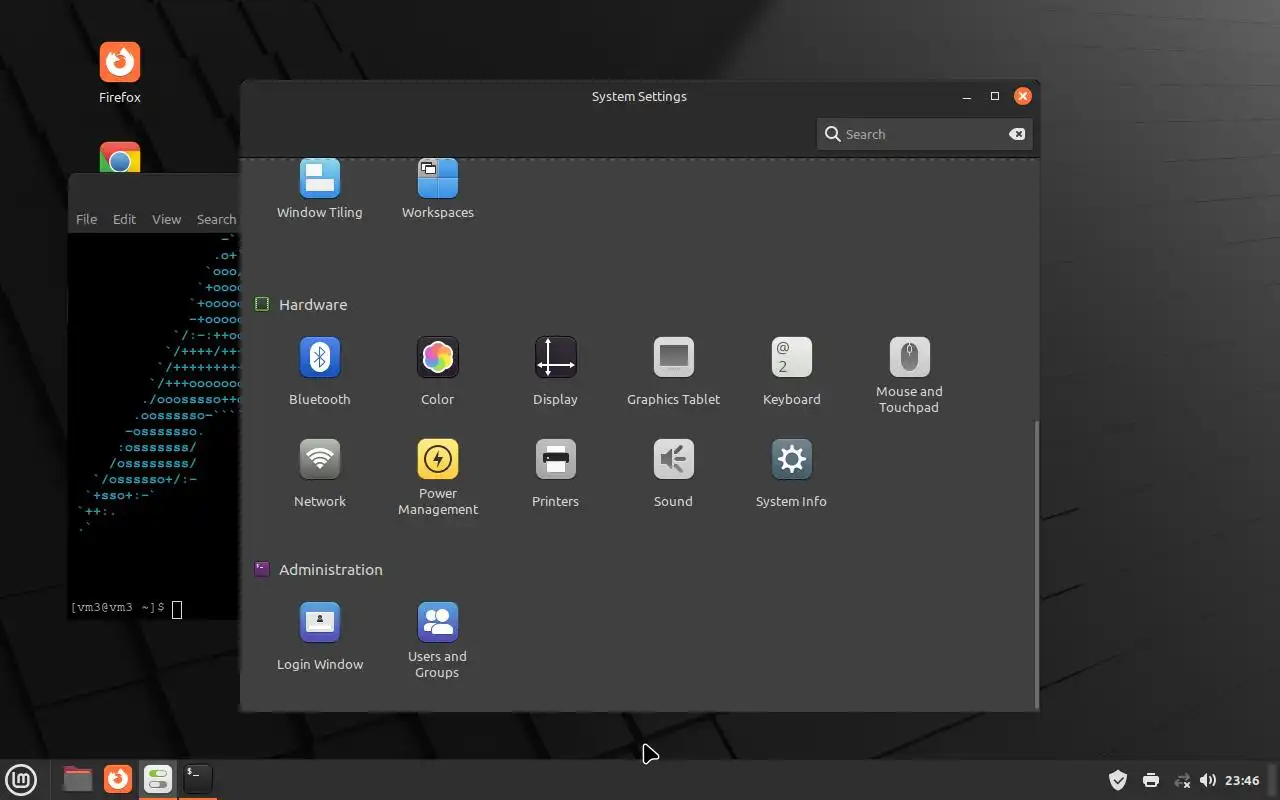Click the search magnifier icon
Viewport: 1280px width, 800px height.
click(x=832, y=134)
